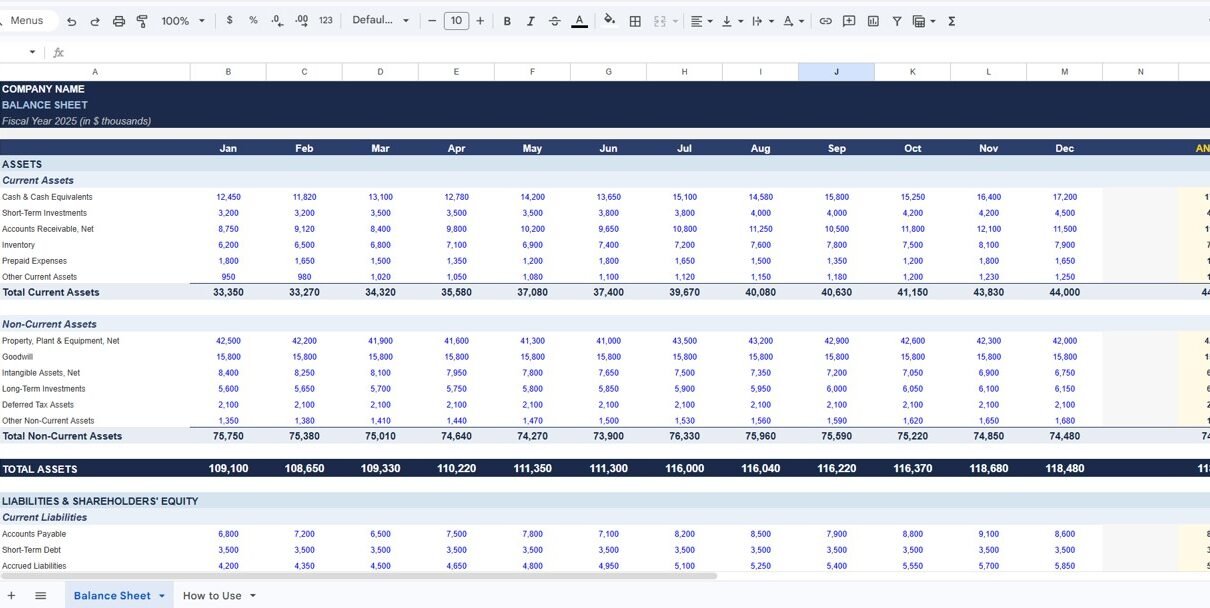Toggle italic formatting
The height and width of the screenshot is (608, 1210).
(x=531, y=21)
